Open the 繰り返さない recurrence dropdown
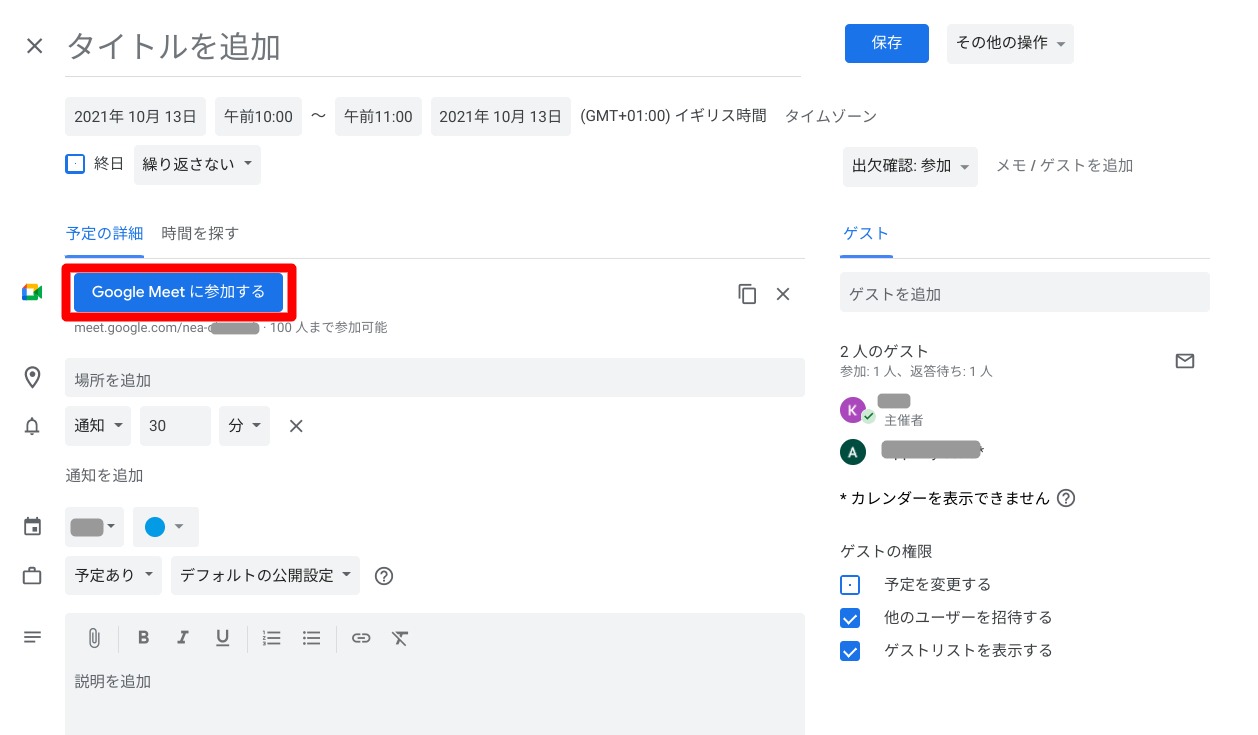1258x735 pixels. point(197,163)
